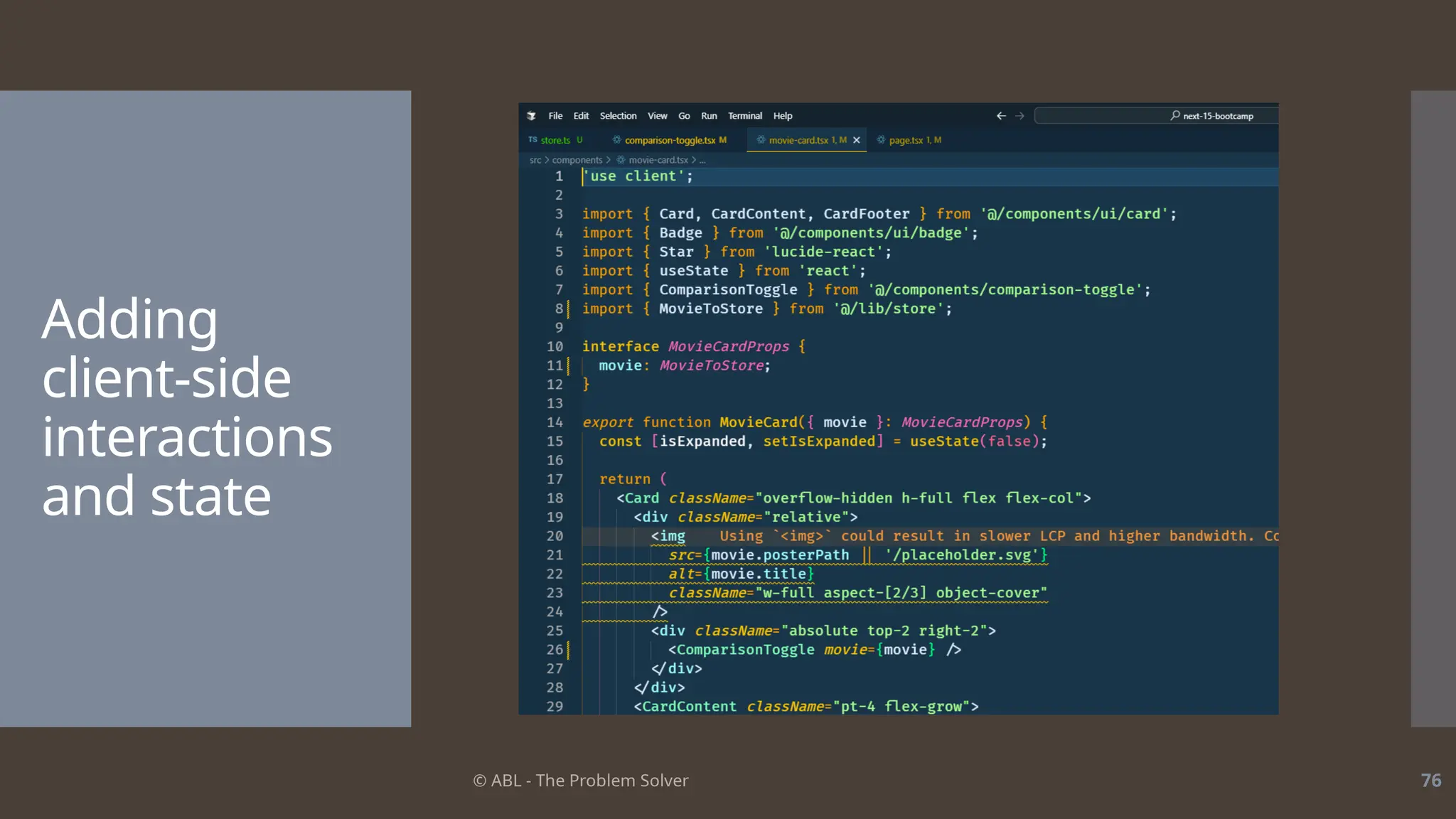This screenshot has width=1456, height=819.
Task: Open the File menu
Action: (555, 116)
